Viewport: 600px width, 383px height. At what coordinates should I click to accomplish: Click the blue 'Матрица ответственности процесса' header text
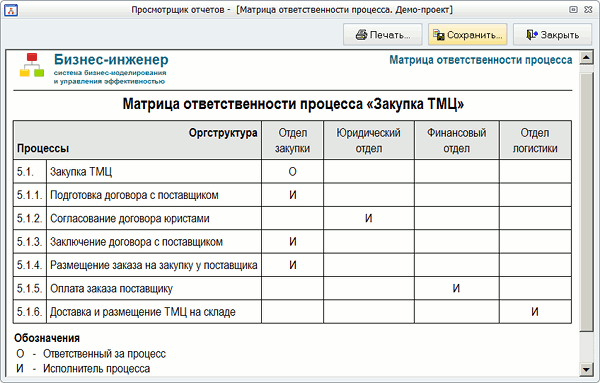(481, 60)
